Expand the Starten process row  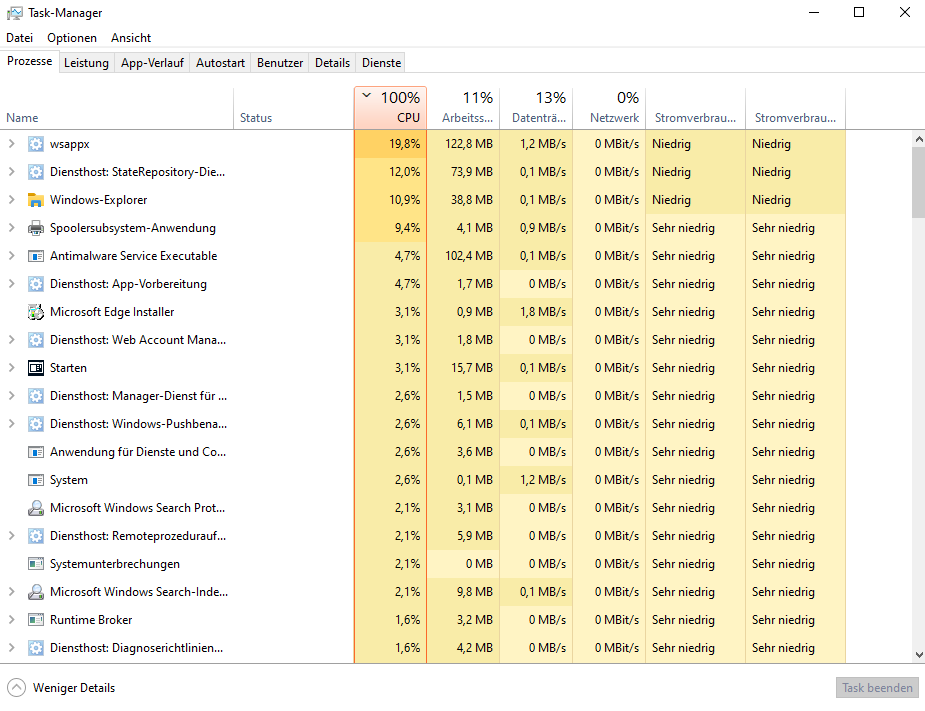pyautogui.click(x=11, y=368)
